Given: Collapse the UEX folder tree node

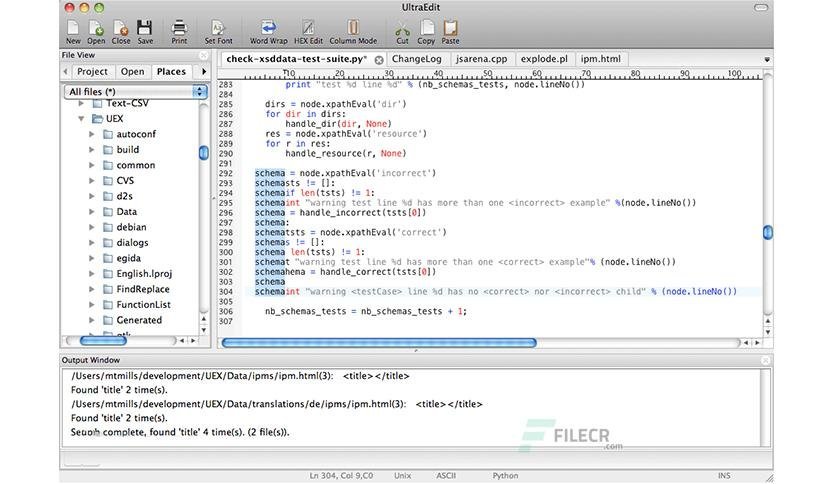Looking at the screenshot, I should click(x=83, y=118).
